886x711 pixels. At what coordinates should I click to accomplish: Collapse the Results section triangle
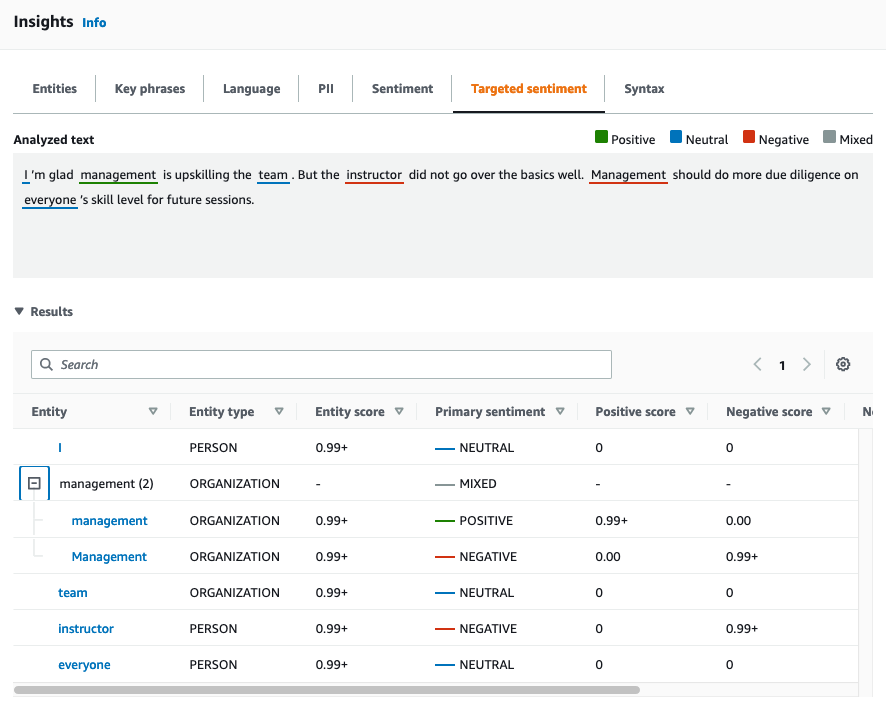pyautogui.click(x=19, y=312)
